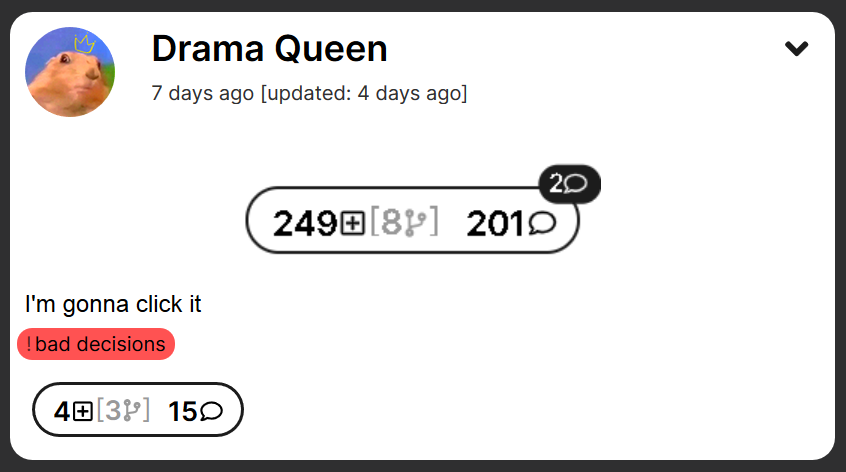Select the red bad decisions tag
The image size is (846, 472).
(x=96, y=344)
